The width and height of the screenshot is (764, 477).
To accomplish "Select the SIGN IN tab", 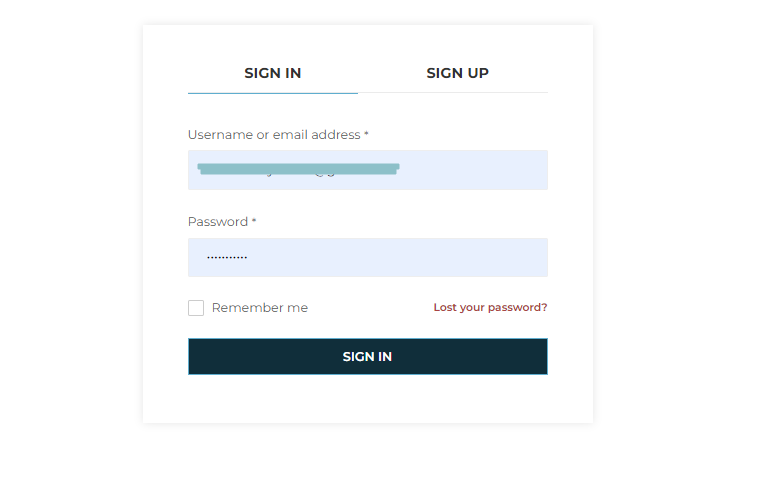I will [x=272, y=73].
